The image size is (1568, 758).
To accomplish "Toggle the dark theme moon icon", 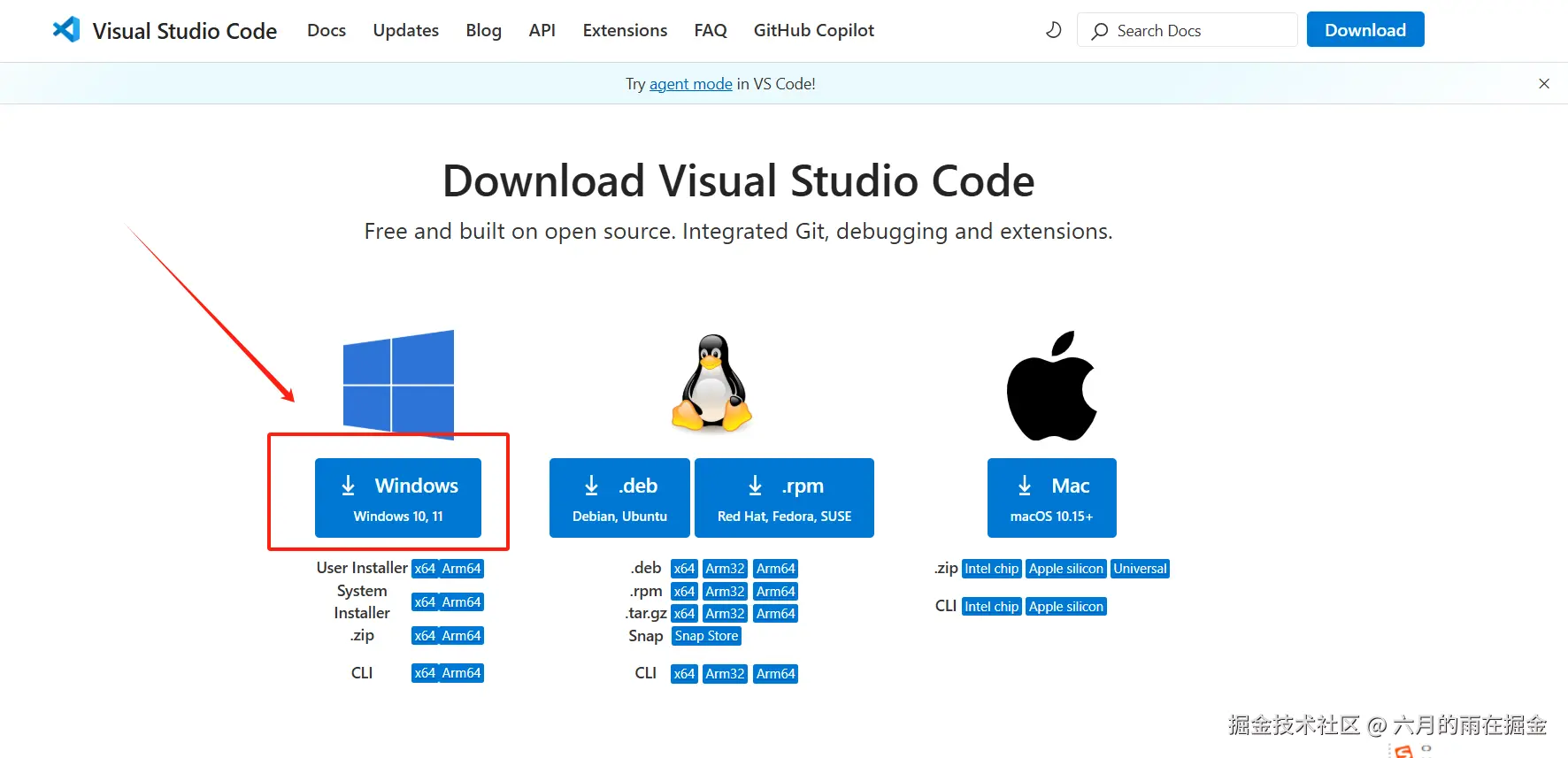I will click(1053, 30).
